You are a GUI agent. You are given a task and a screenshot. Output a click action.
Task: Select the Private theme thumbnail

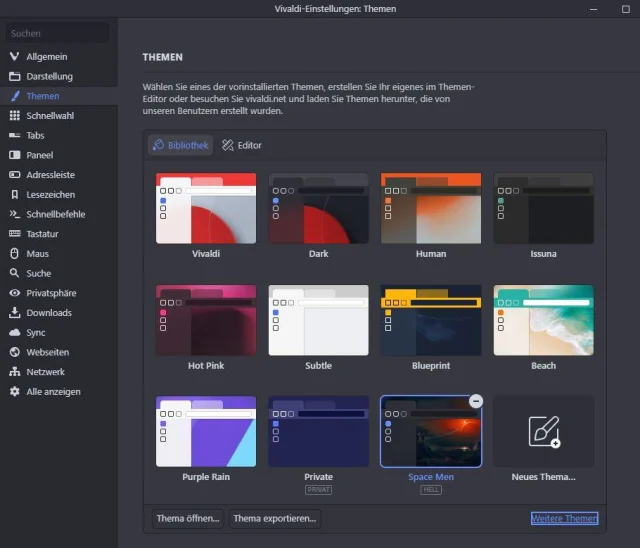(318, 432)
